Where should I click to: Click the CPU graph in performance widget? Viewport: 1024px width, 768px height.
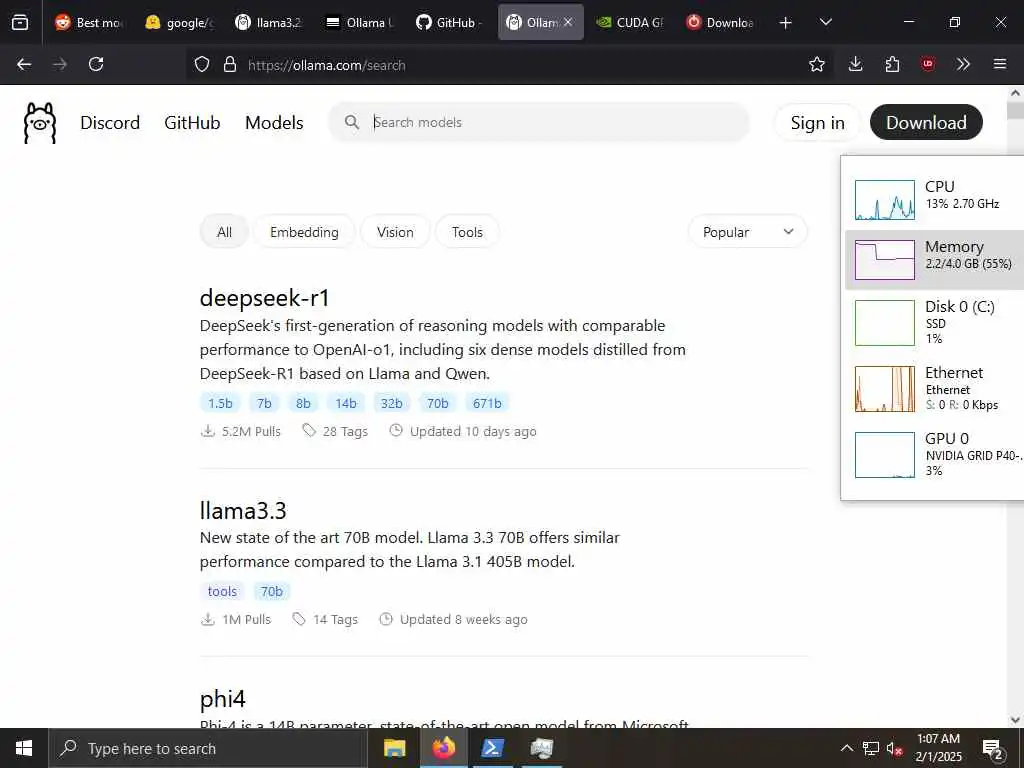884,200
